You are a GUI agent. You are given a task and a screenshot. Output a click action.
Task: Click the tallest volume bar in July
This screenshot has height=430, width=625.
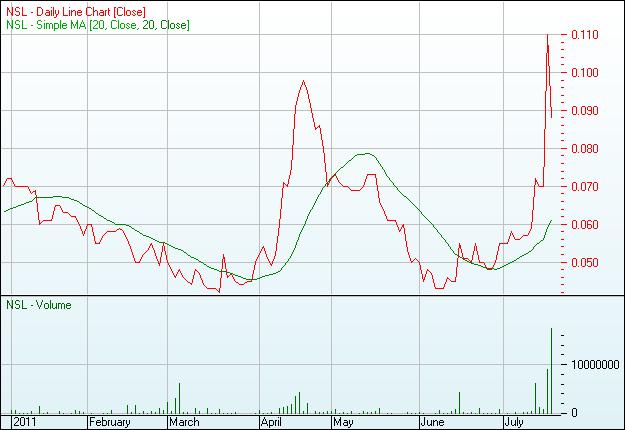click(552, 370)
